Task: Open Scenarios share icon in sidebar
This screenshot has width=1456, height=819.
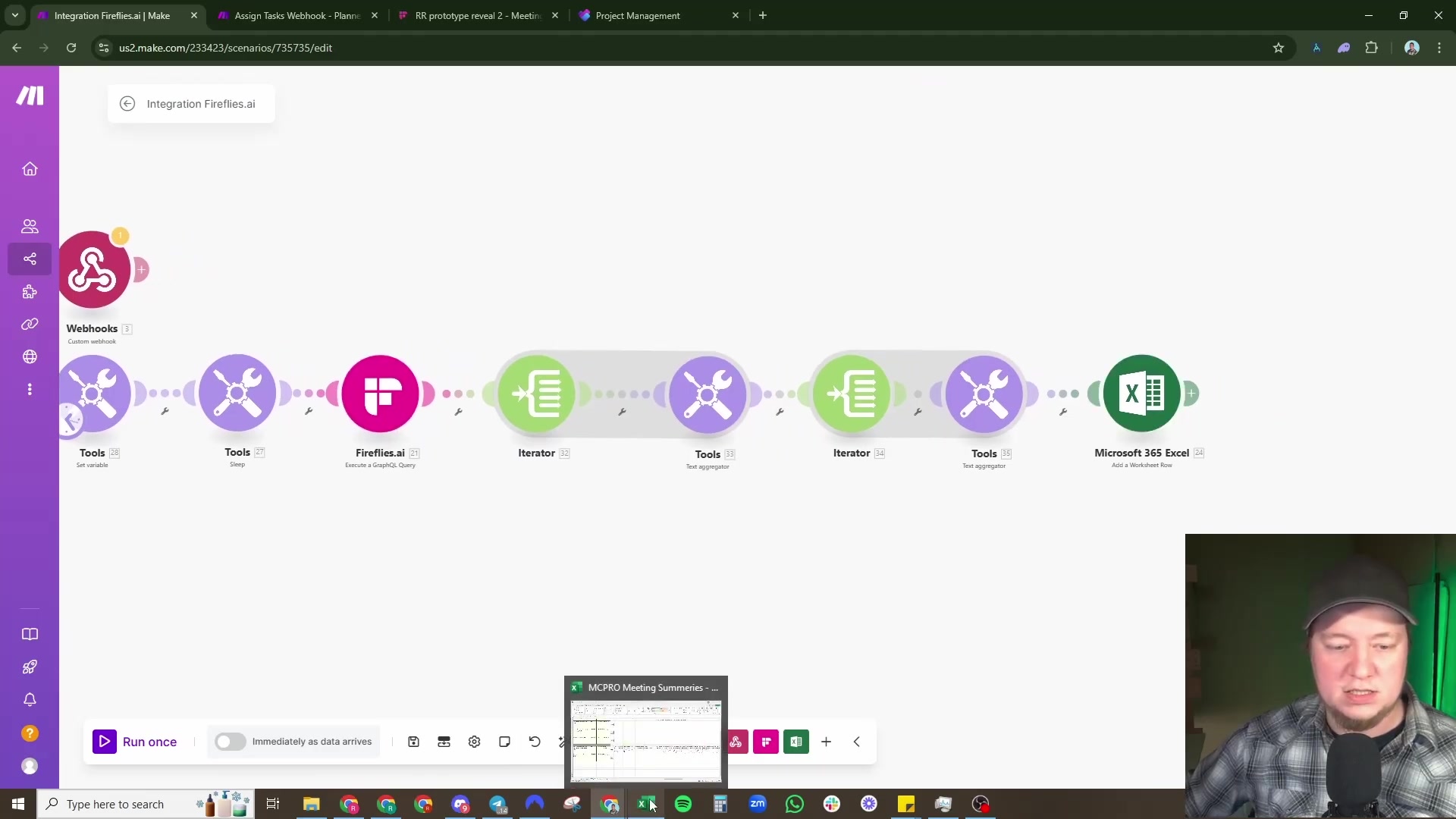Action: pyautogui.click(x=30, y=259)
